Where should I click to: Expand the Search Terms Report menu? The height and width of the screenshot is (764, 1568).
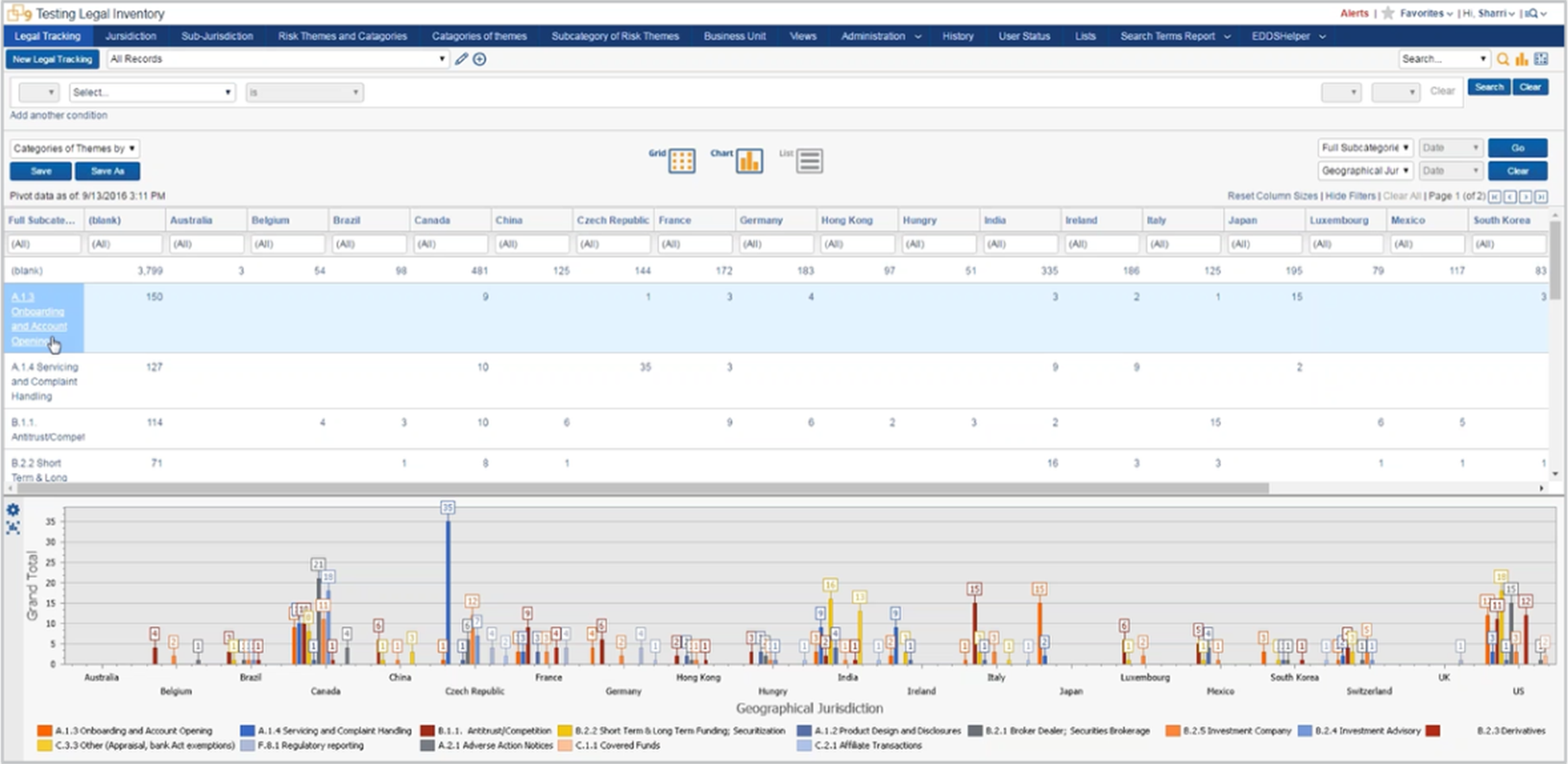[x=1169, y=36]
